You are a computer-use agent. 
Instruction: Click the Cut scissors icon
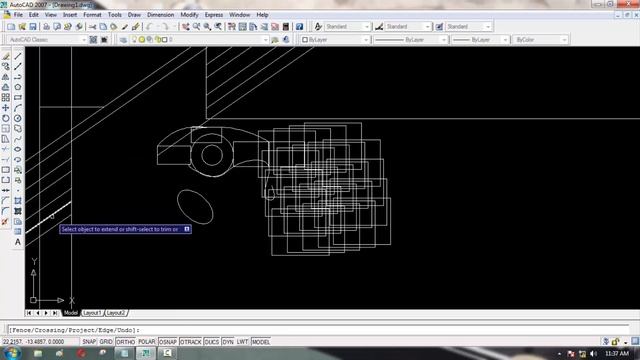[x=93, y=27]
